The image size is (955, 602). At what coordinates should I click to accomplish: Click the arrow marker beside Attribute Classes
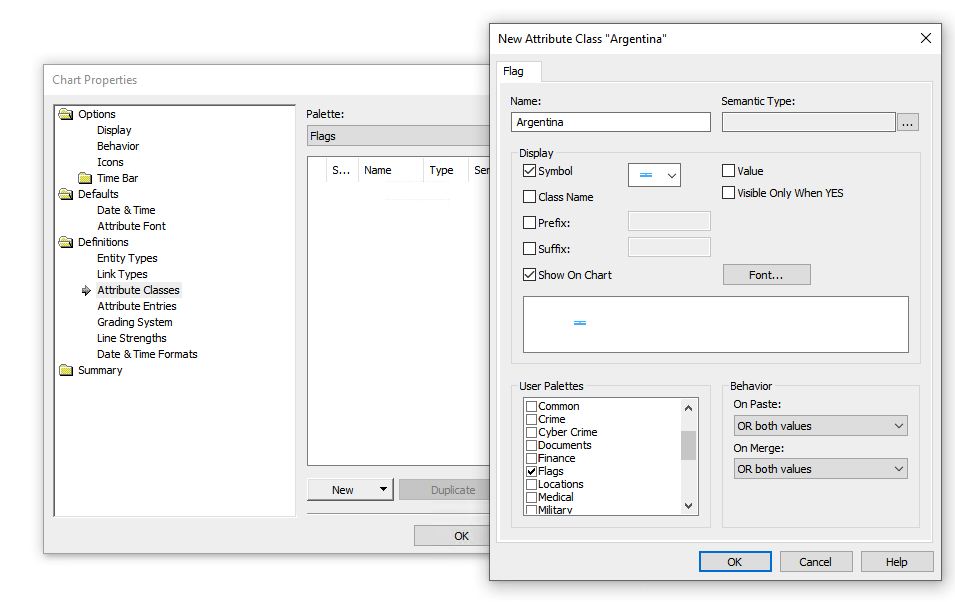[85, 290]
